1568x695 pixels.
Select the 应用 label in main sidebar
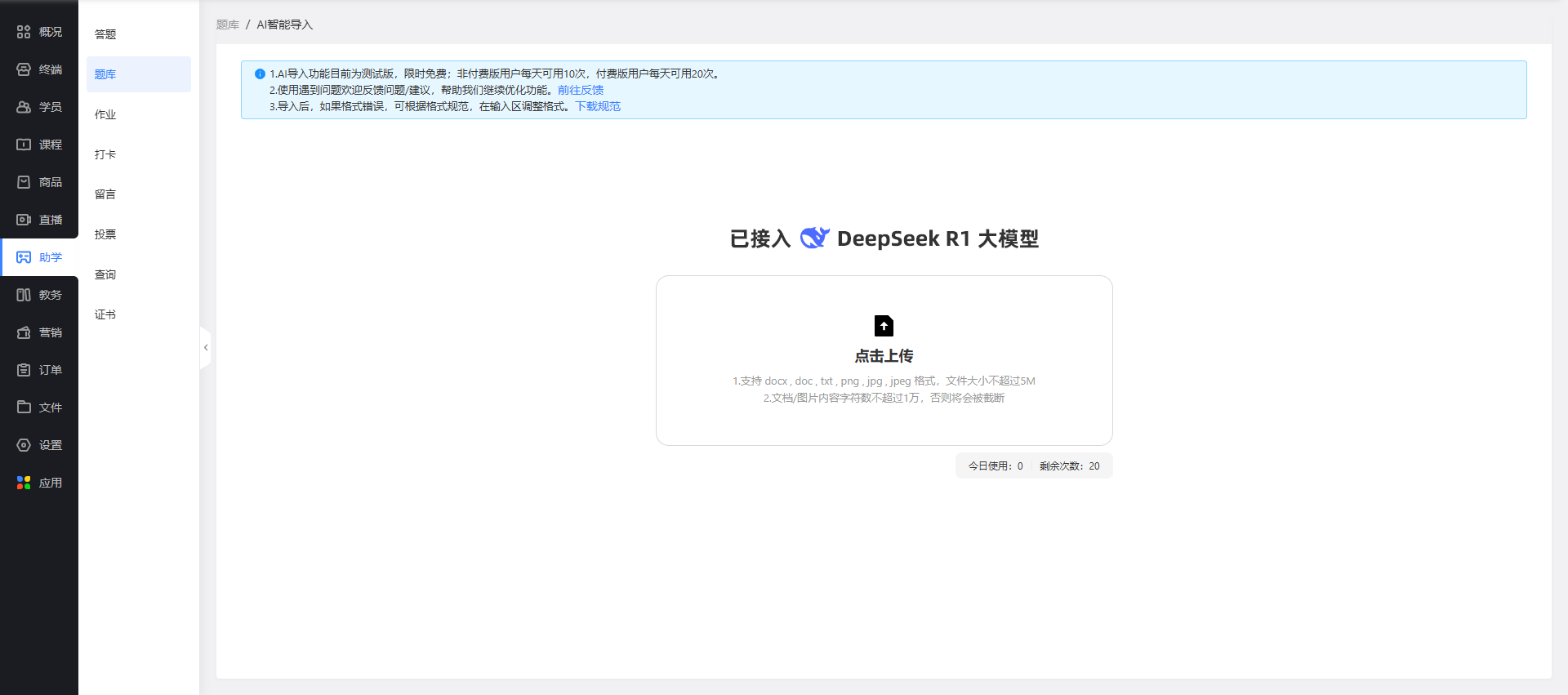(51, 483)
